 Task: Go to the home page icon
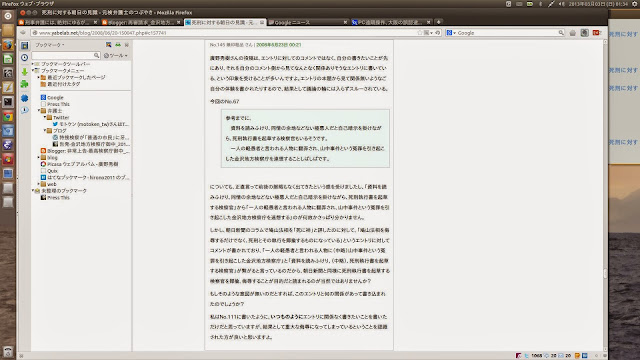(573, 33)
